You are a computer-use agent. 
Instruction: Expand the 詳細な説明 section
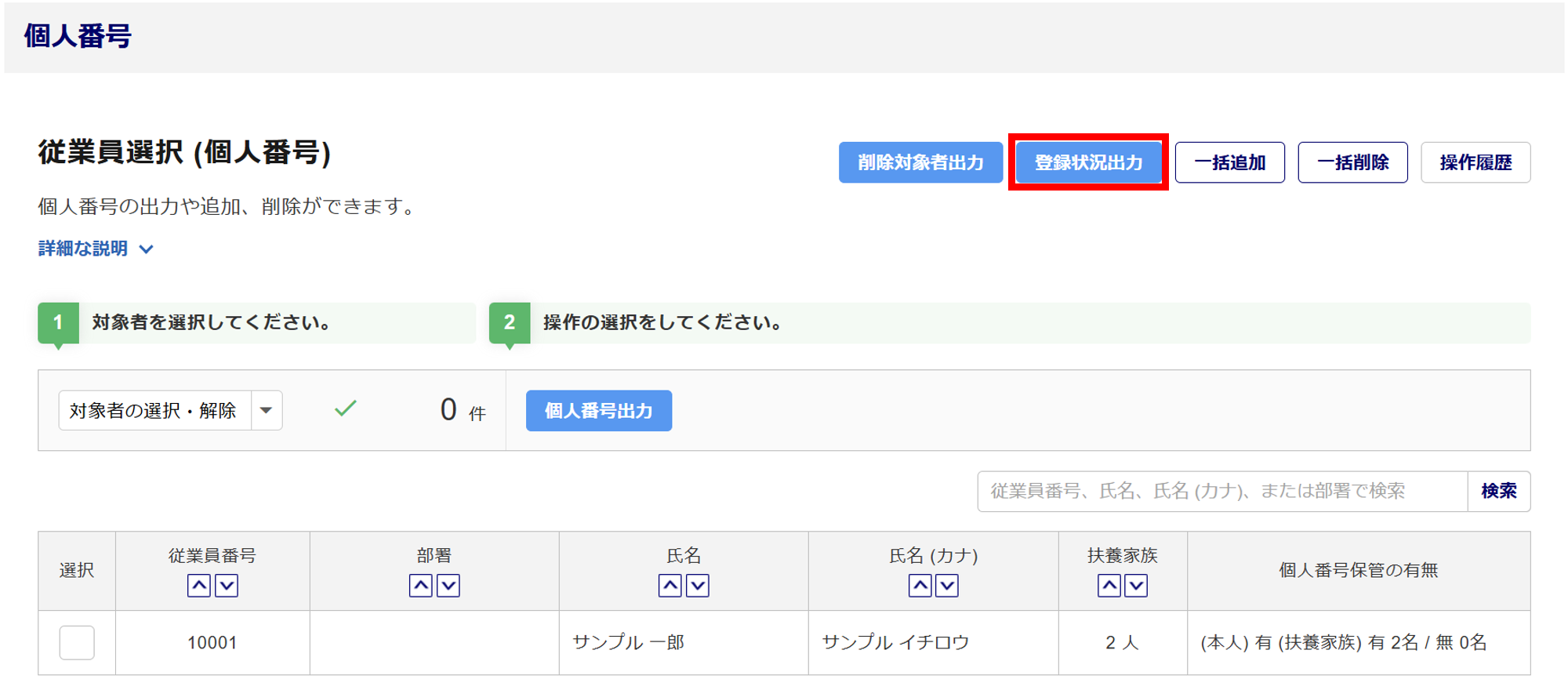(96, 249)
